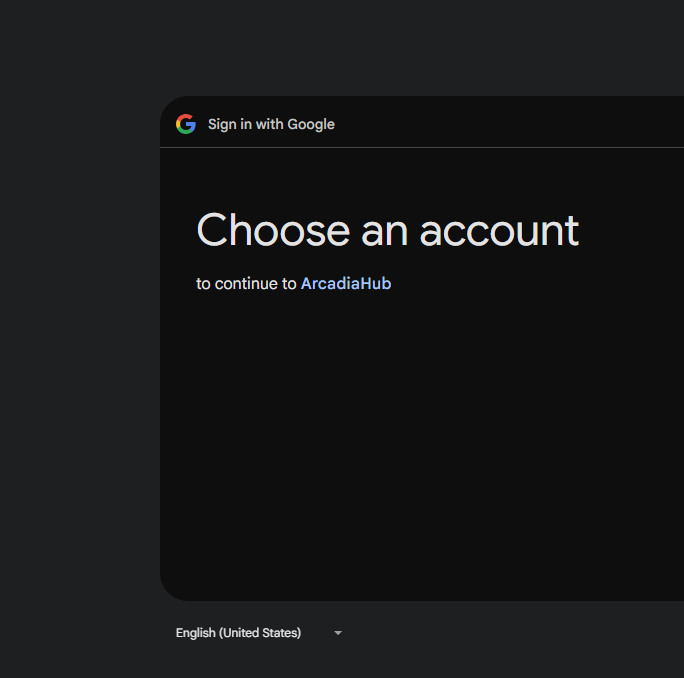Click the Google "G" logo
The image size is (684, 678).
185,124
